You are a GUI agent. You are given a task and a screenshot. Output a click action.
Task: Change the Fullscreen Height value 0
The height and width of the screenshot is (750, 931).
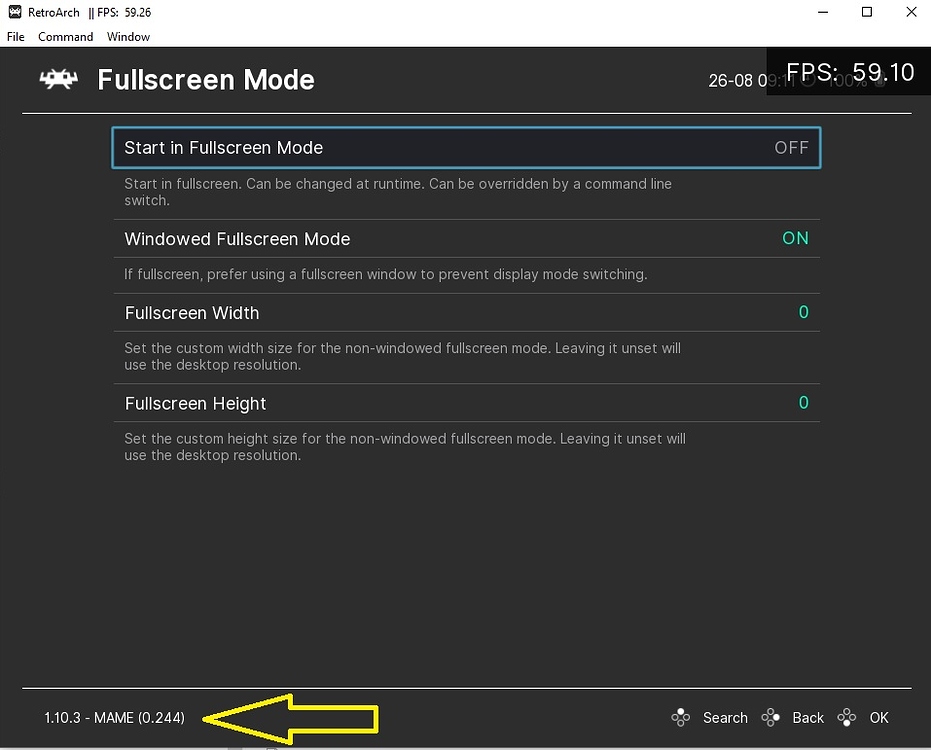(x=803, y=403)
